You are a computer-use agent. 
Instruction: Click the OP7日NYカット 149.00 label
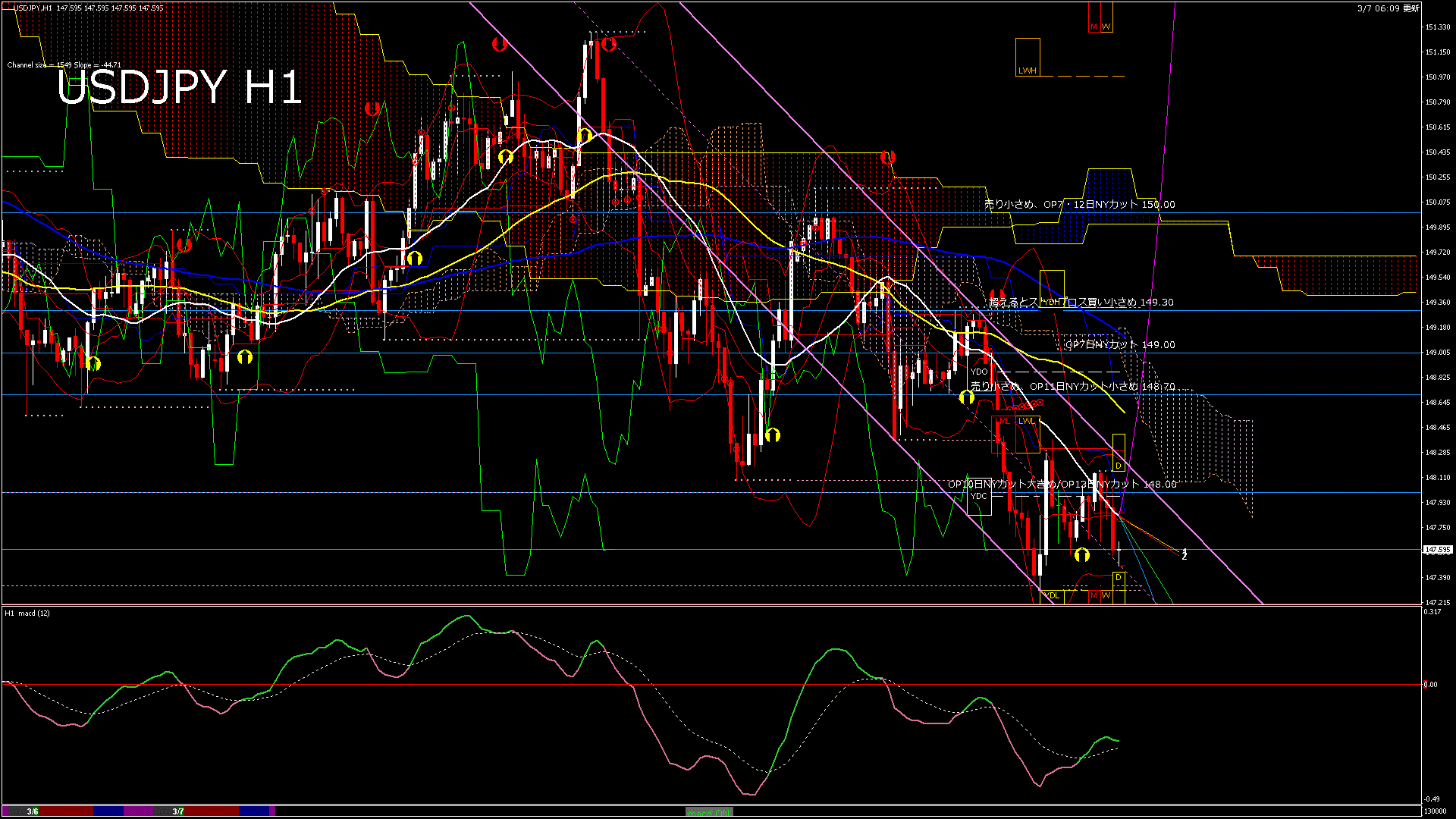pyautogui.click(x=1120, y=345)
